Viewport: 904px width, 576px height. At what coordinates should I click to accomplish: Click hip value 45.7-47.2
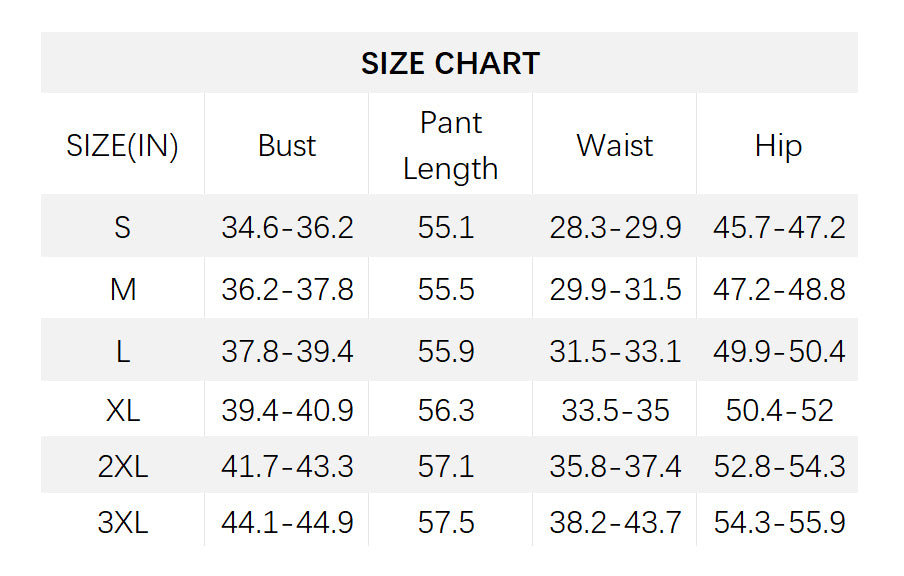pos(778,228)
